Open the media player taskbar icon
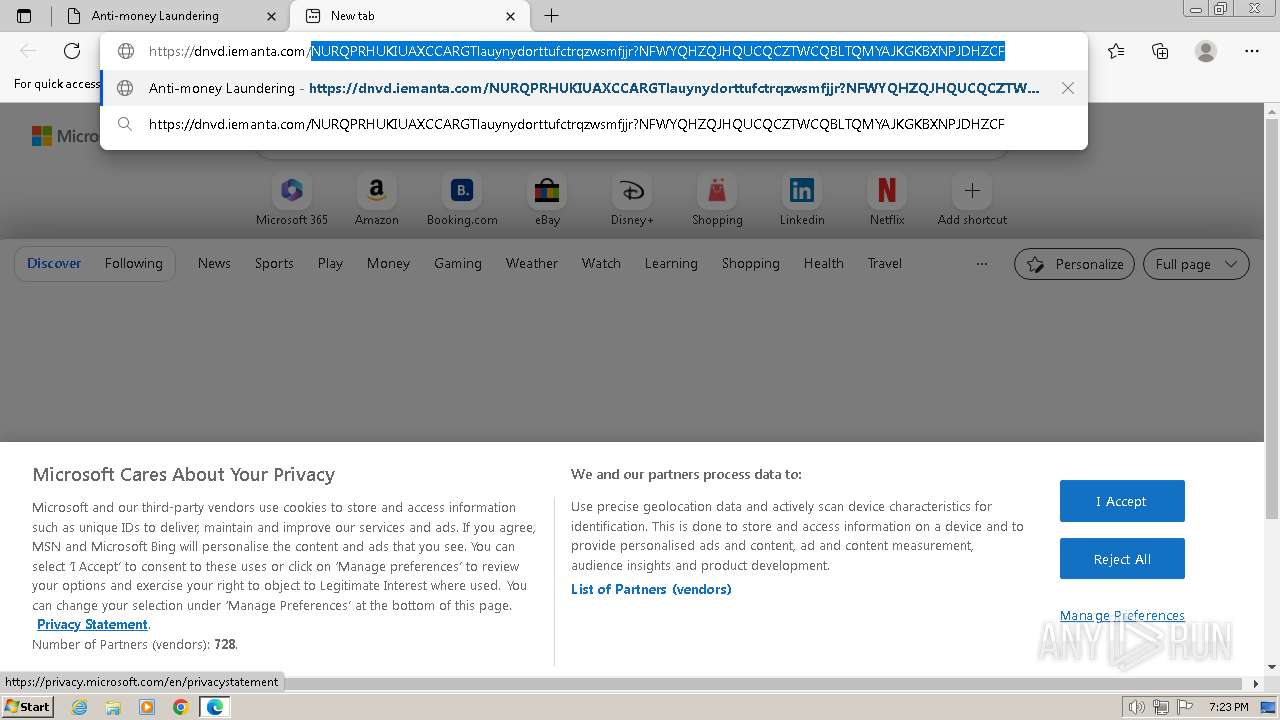The height and width of the screenshot is (720, 1280). tap(147, 707)
